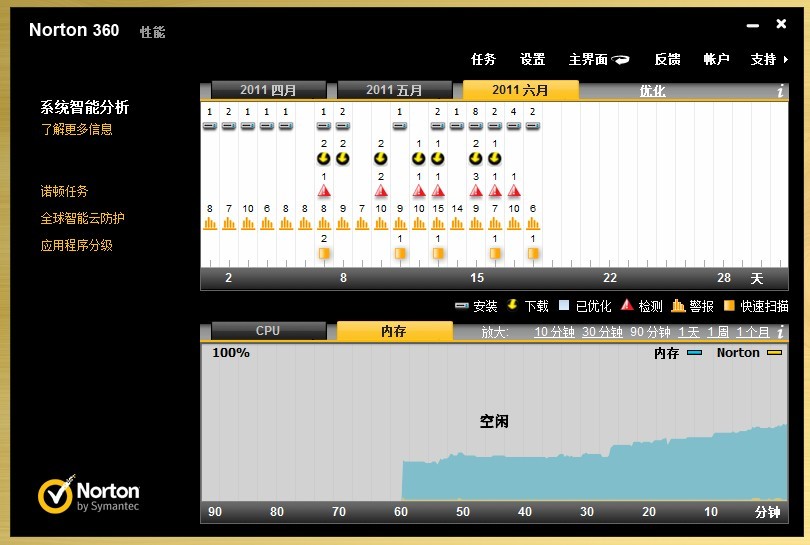Click the Norton by Symantec logo
810x545 pixels.
(88, 494)
